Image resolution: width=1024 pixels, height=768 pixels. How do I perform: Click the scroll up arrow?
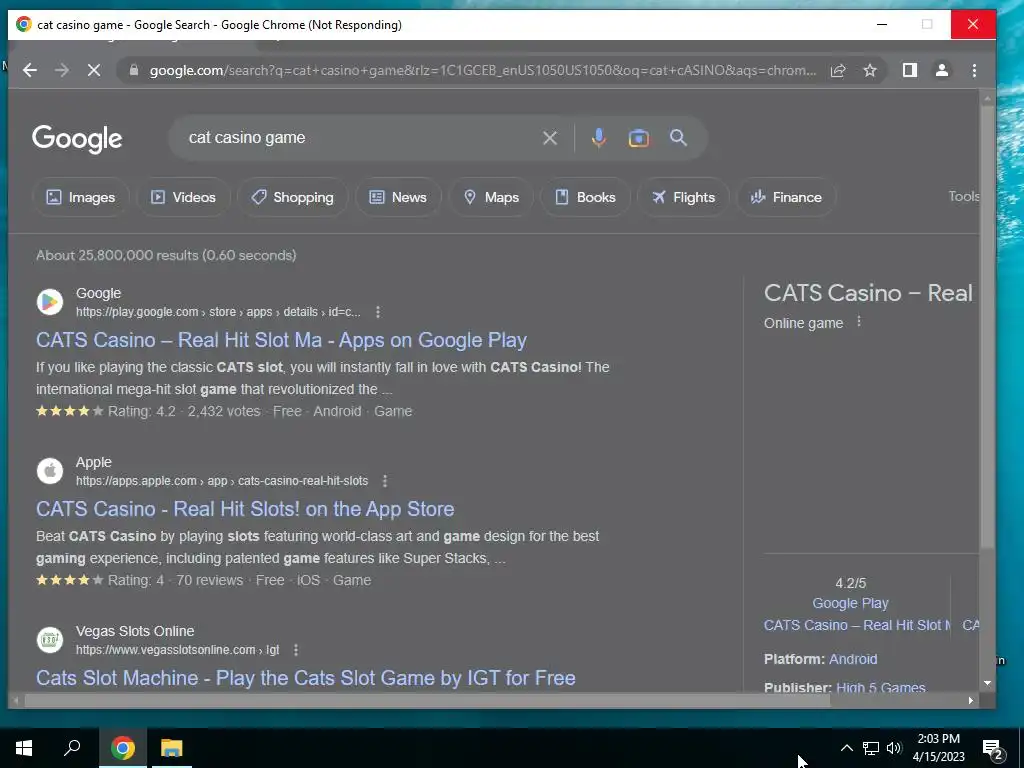coord(987,98)
